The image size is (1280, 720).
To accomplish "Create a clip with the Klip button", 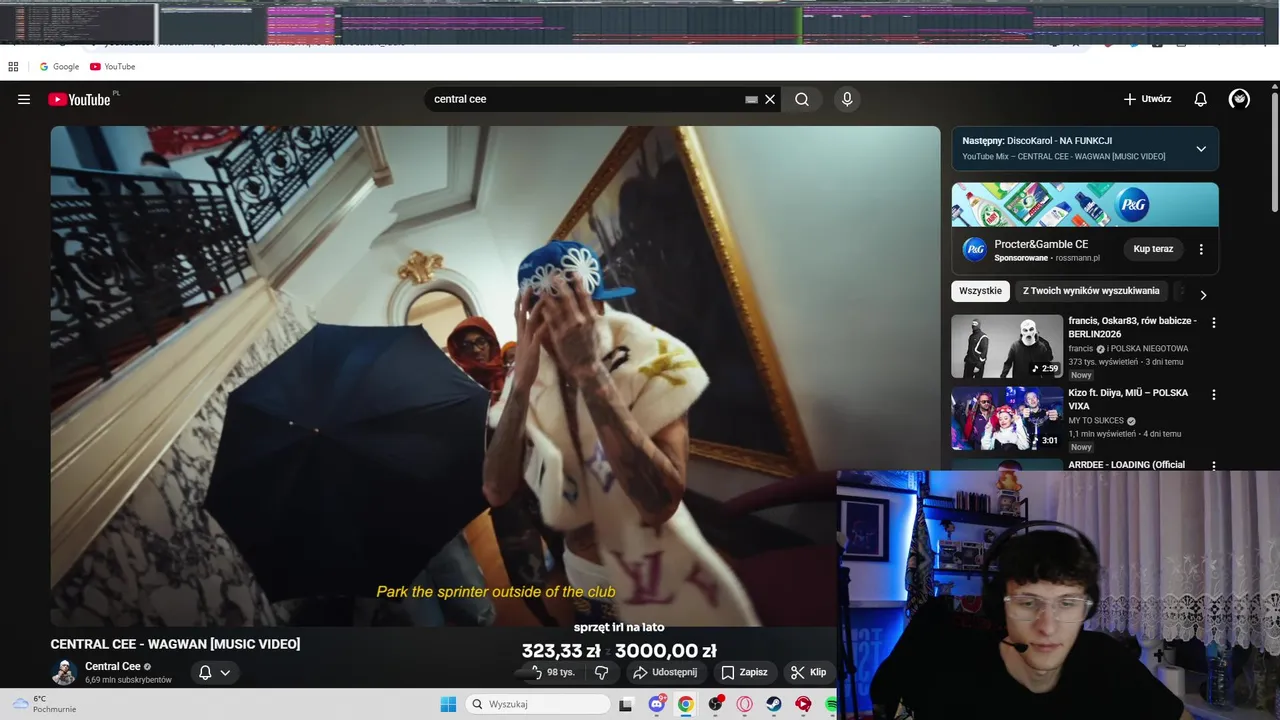I will [x=808, y=672].
